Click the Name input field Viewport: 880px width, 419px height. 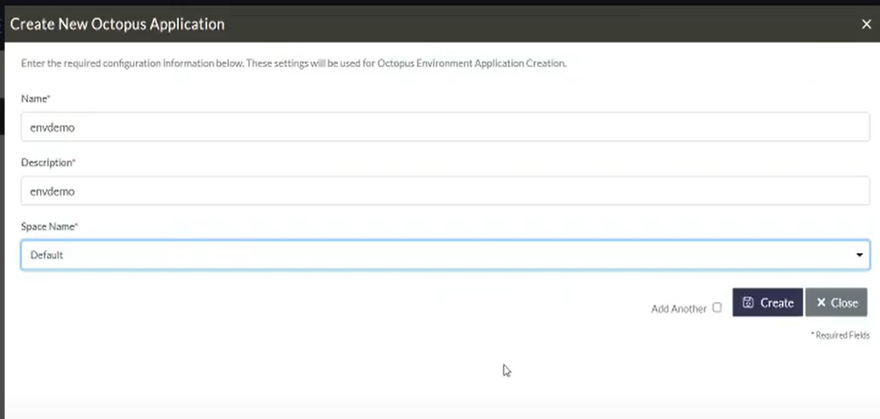[445, 127]
